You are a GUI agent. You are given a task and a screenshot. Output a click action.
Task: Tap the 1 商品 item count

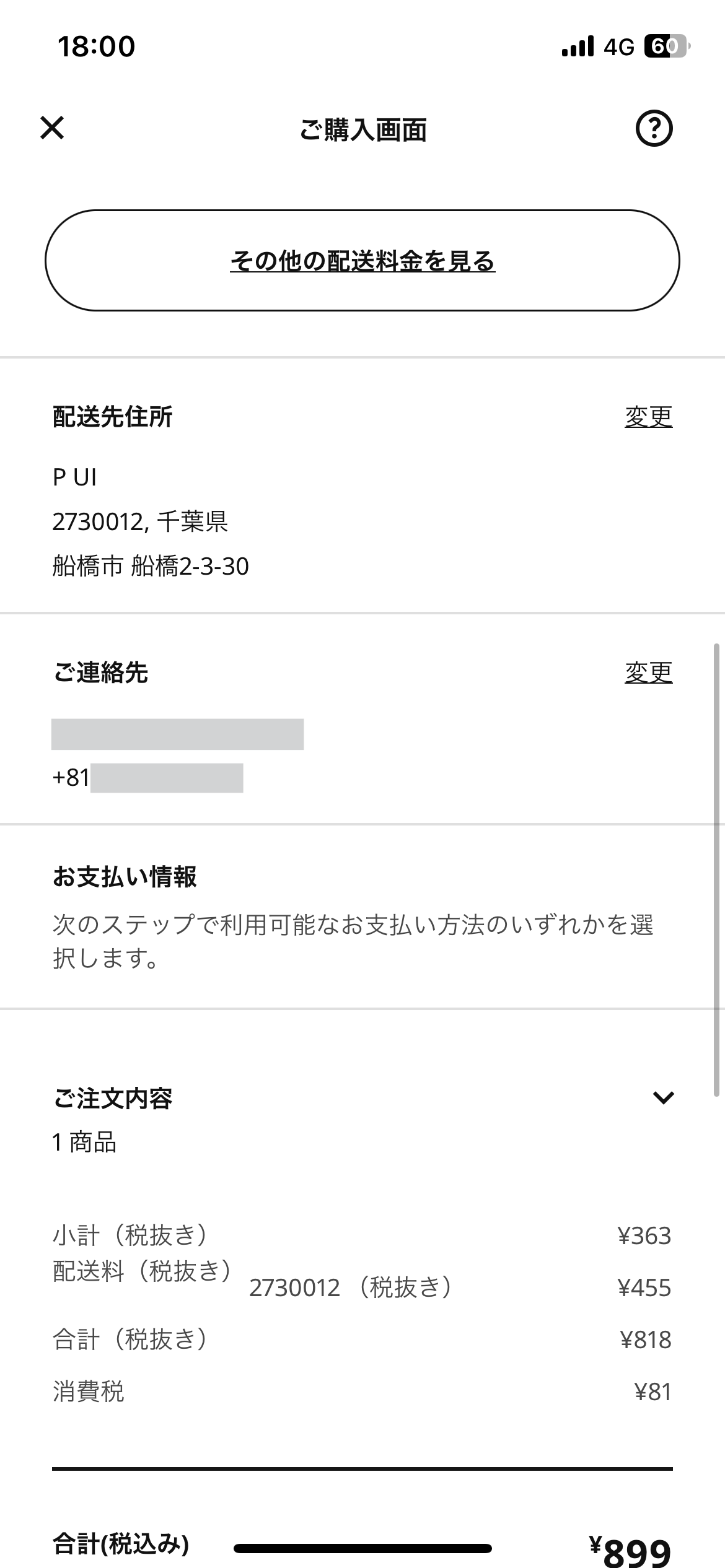pos(84,1143)
